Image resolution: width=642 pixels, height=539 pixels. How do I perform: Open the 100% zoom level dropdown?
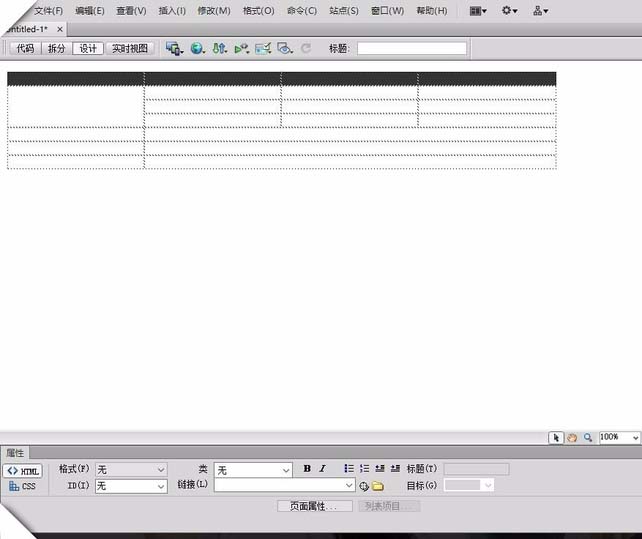pyautogui.click(x=619, y=437)
